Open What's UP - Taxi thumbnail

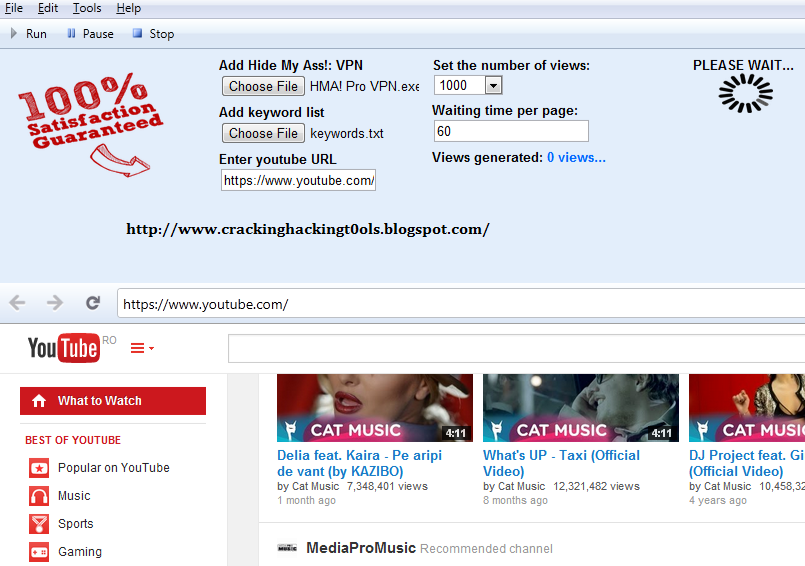point(581,408)
